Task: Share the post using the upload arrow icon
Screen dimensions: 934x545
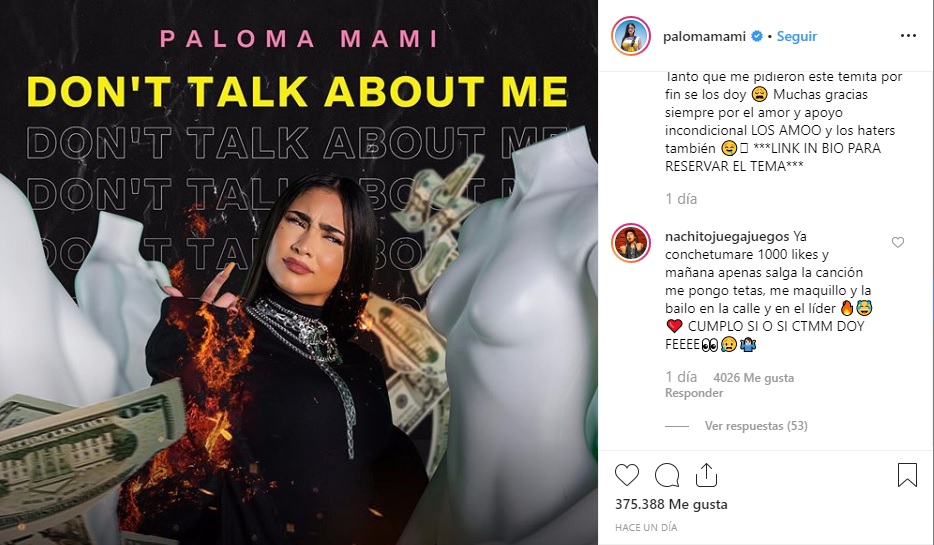Action: (706, 475)
